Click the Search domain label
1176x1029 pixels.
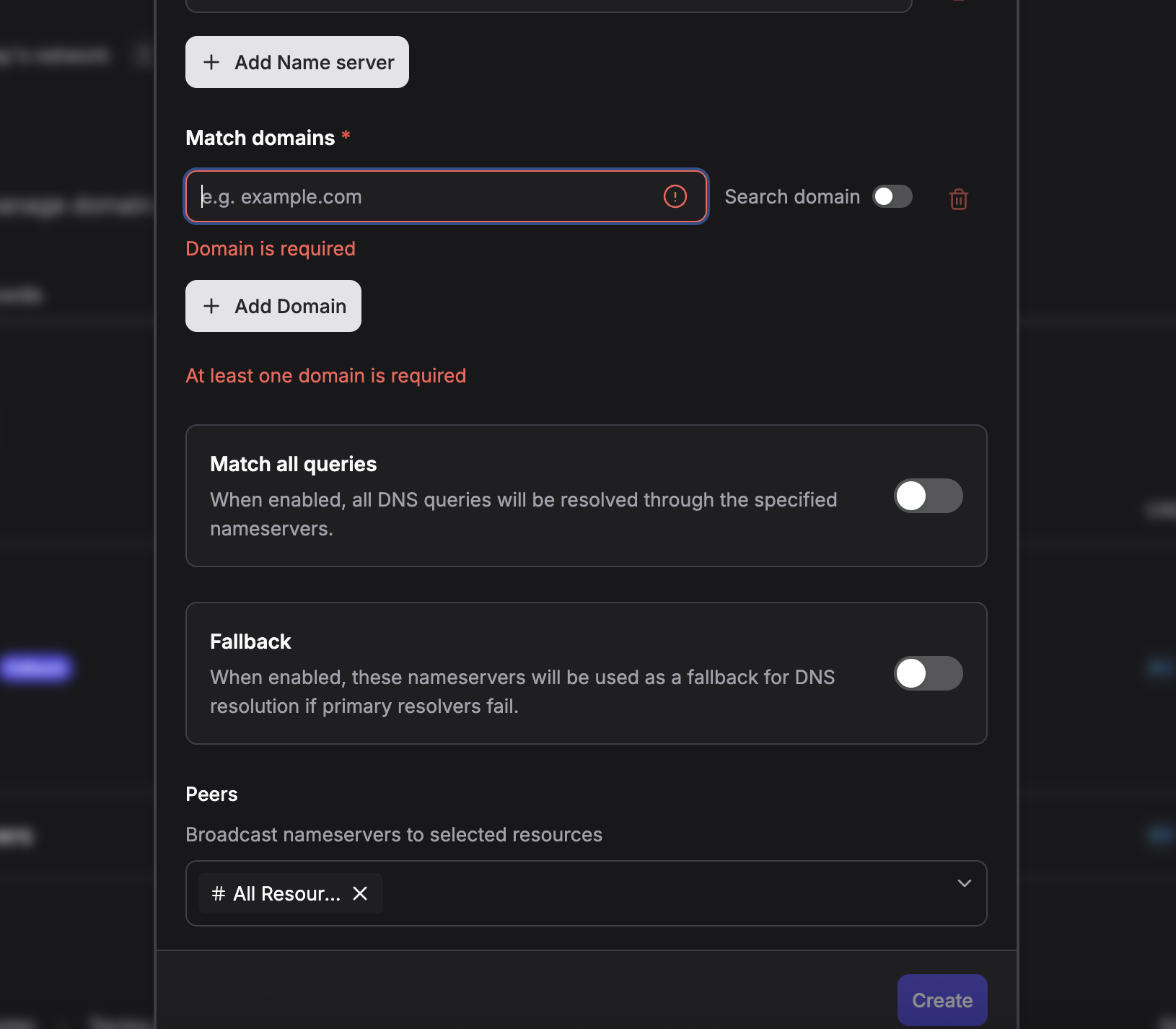(791, 196)
